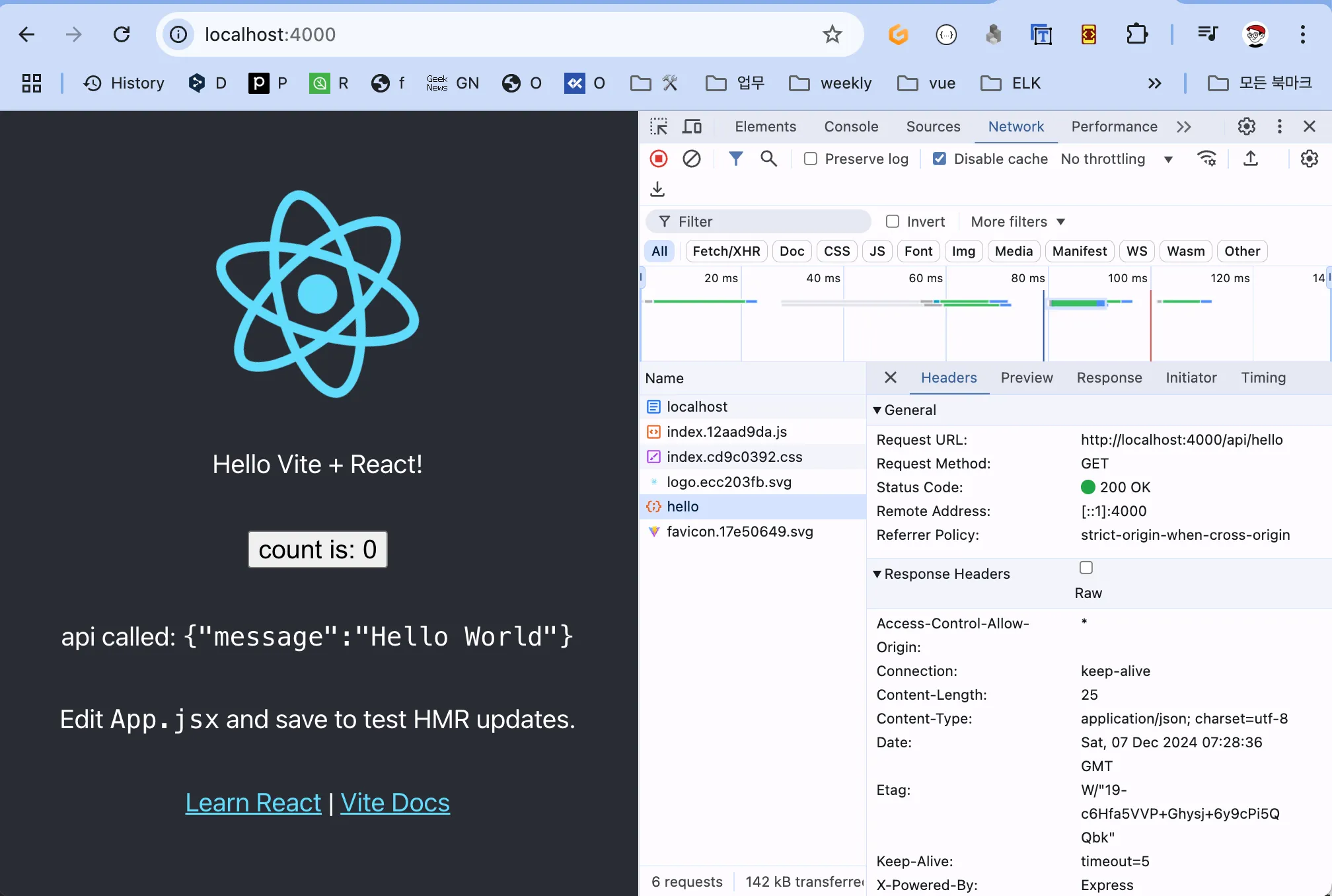Open the No throttling dropdown
The image size is (1332, 896).
1117,159
